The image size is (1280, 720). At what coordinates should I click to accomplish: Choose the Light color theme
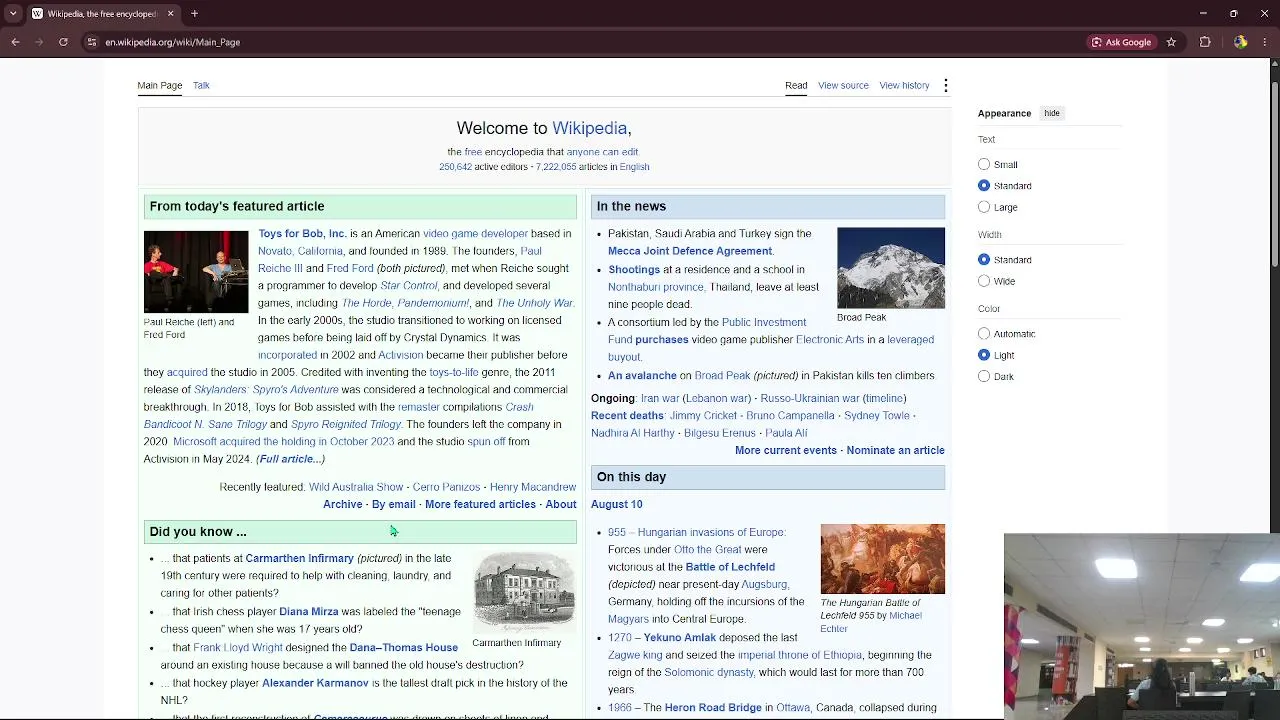pos(984,355)
